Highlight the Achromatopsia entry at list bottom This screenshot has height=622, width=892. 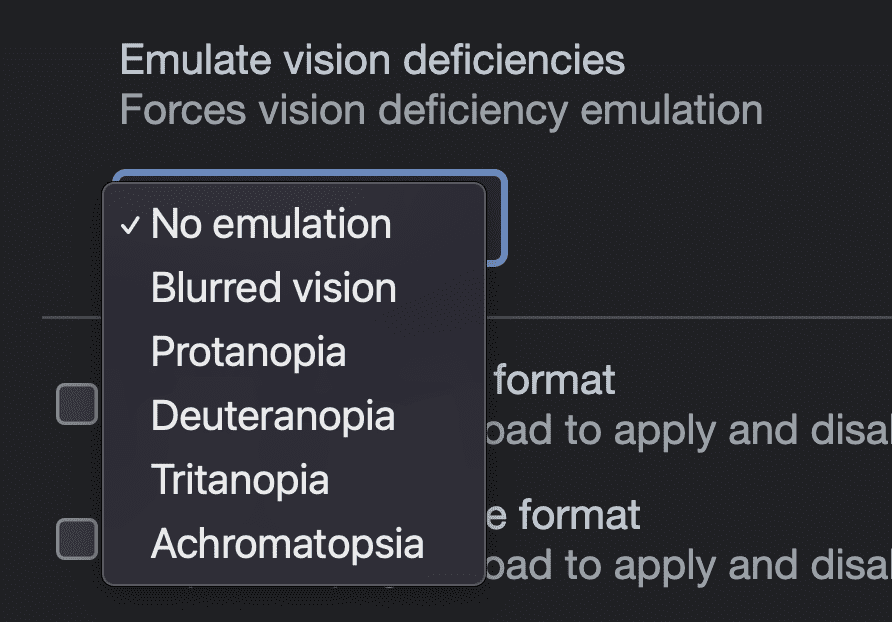tap(285, 545)
